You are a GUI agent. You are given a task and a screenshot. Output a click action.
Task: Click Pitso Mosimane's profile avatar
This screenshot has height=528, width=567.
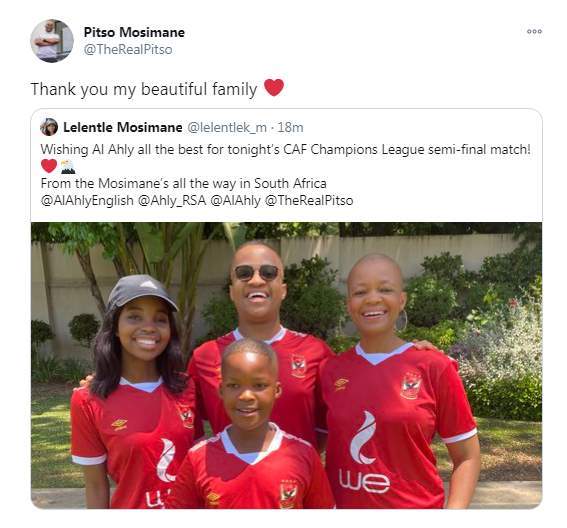click(x=52, y=41)
